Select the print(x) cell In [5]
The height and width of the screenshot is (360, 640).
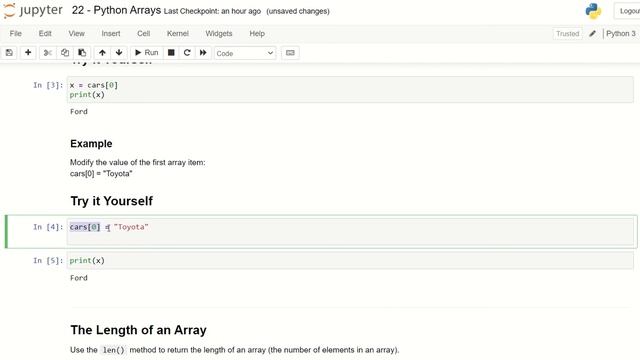coord(350,260)
